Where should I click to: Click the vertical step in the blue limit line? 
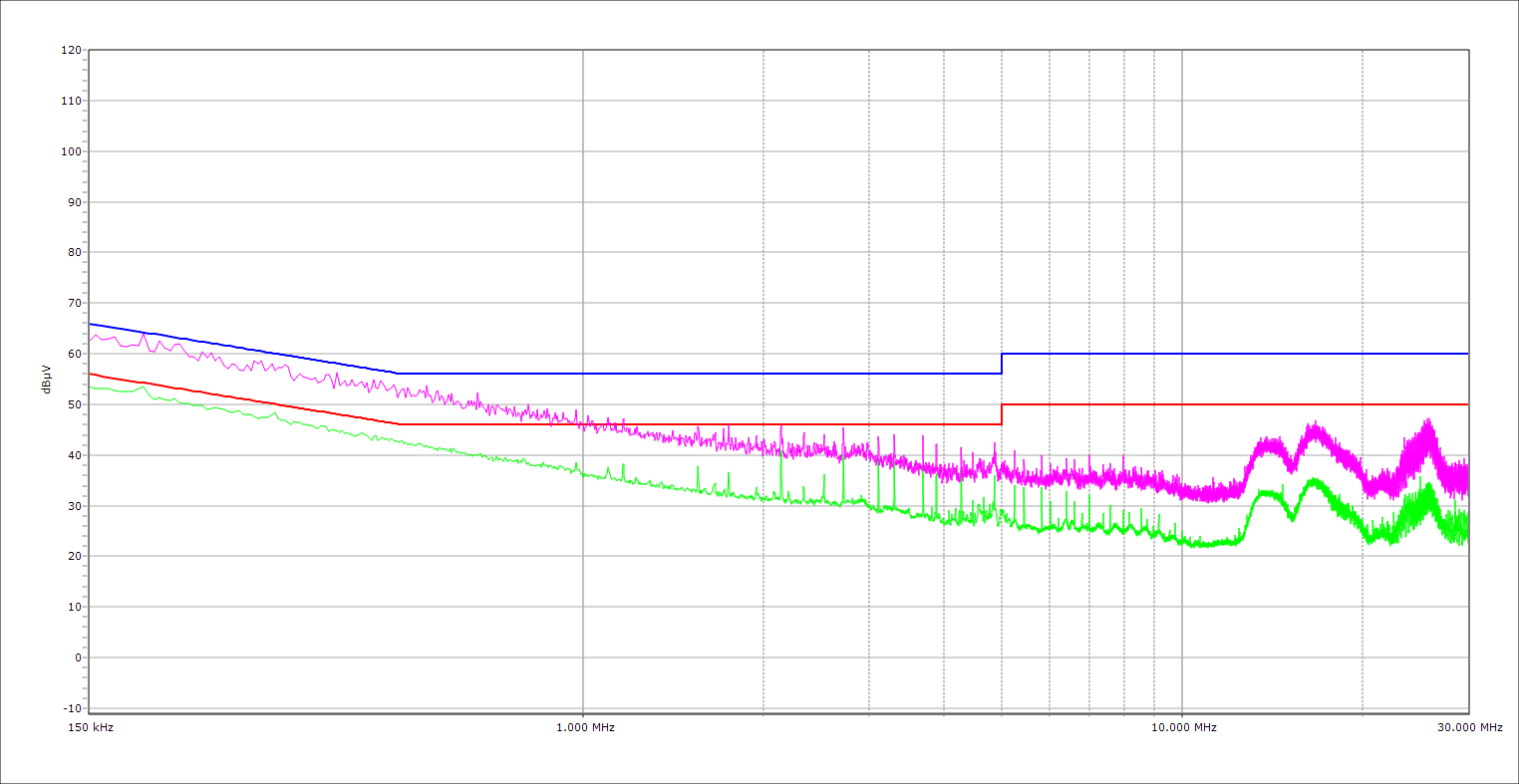(x=1002, y=364)
